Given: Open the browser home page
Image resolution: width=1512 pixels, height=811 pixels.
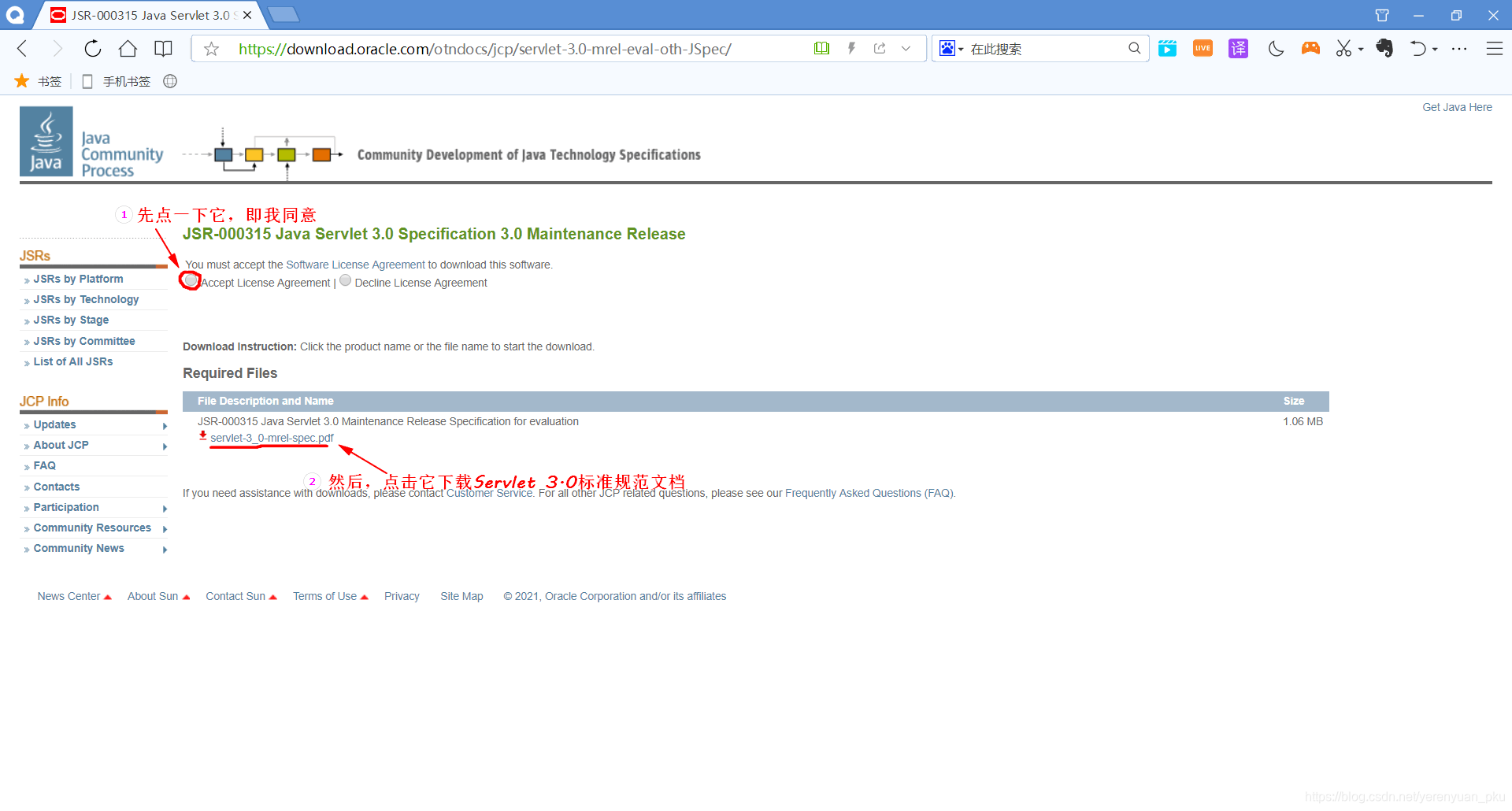Looking at the screenshot, I should pos(128,49).
